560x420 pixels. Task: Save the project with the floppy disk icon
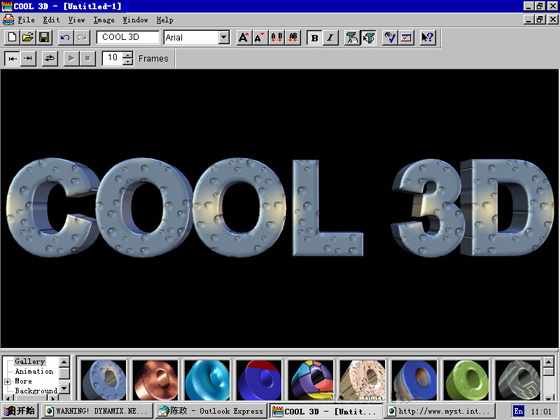point(44,38)
